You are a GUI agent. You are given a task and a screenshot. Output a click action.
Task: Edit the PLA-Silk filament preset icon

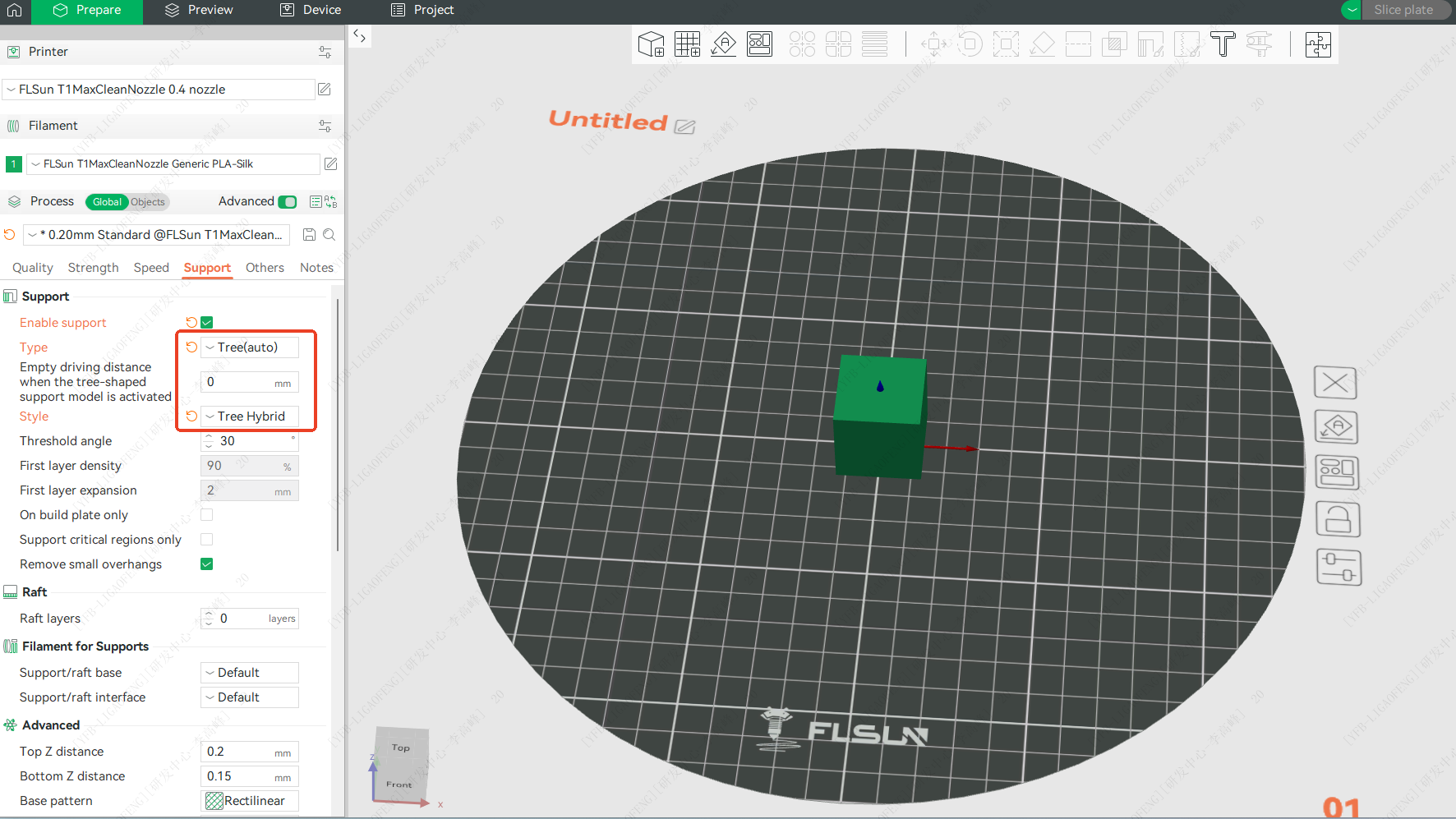(330, 164)
